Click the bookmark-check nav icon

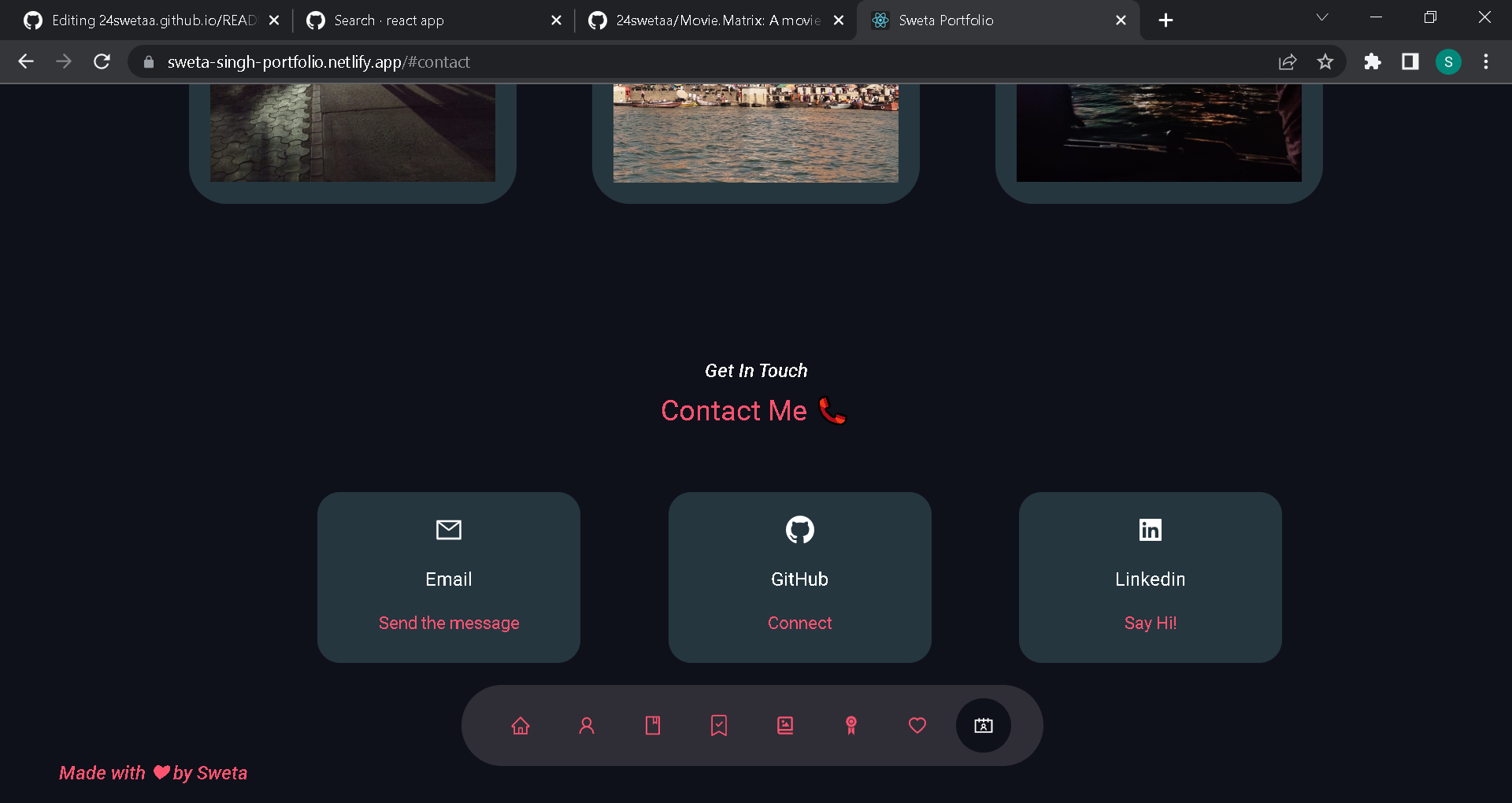tap(719, 726)
